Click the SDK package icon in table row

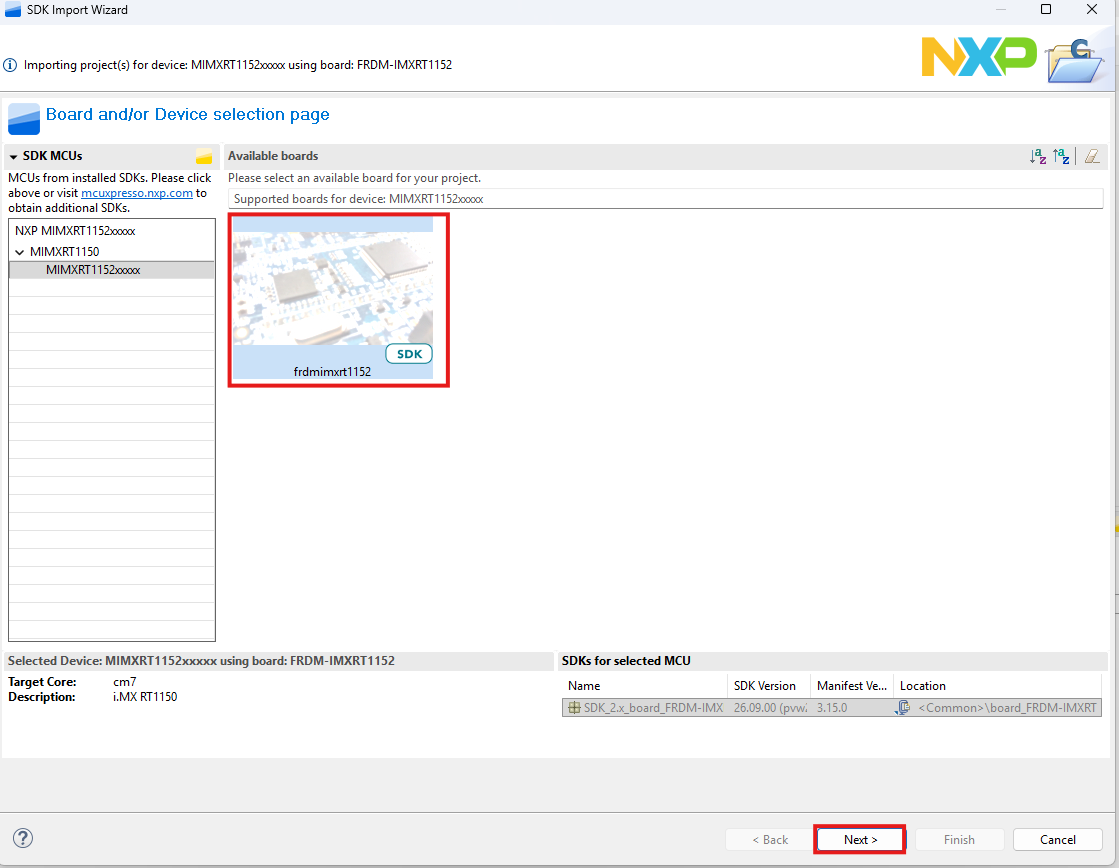(x=574, y=707)
